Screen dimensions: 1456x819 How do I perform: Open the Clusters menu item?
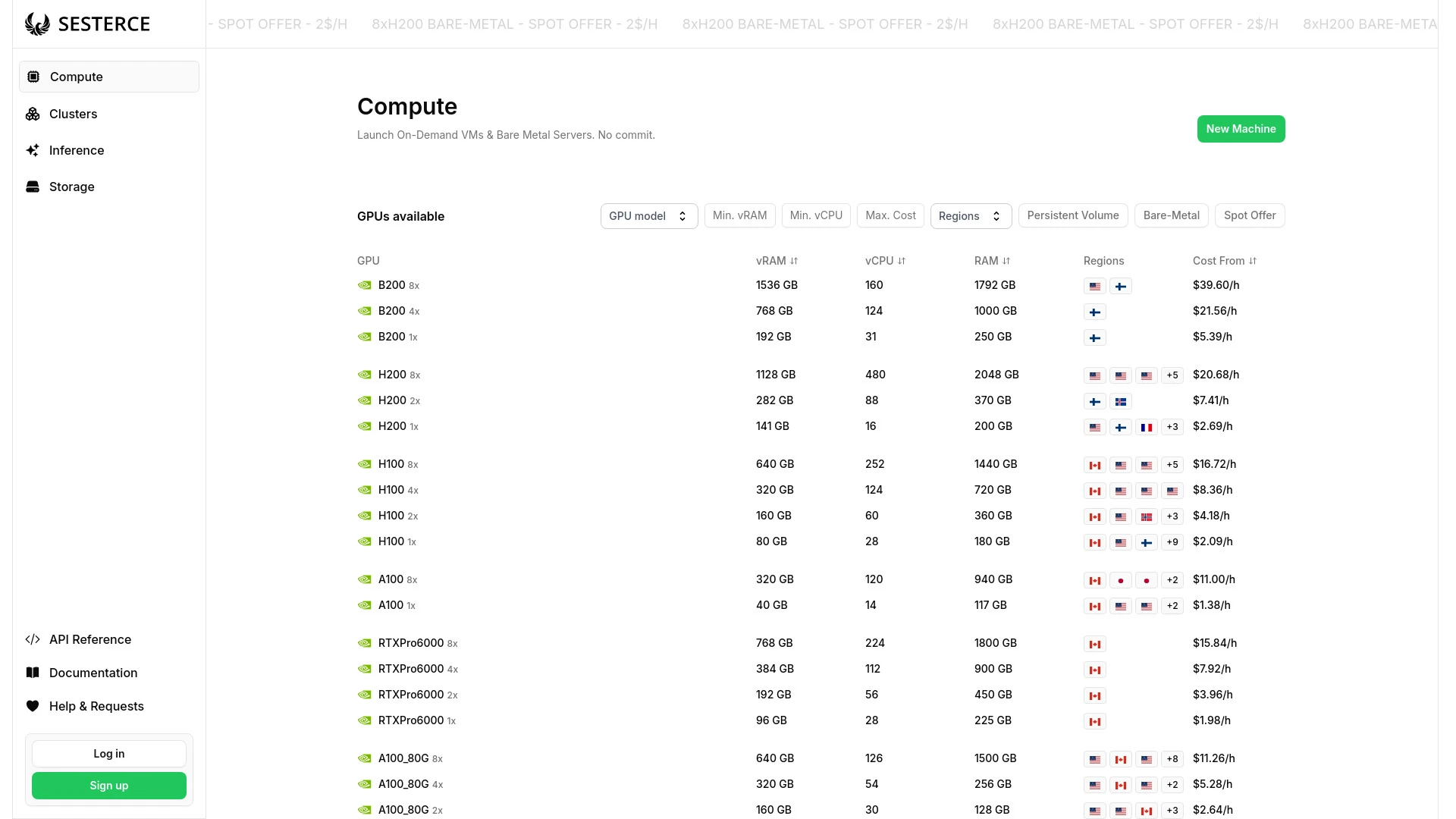(73, 114)
